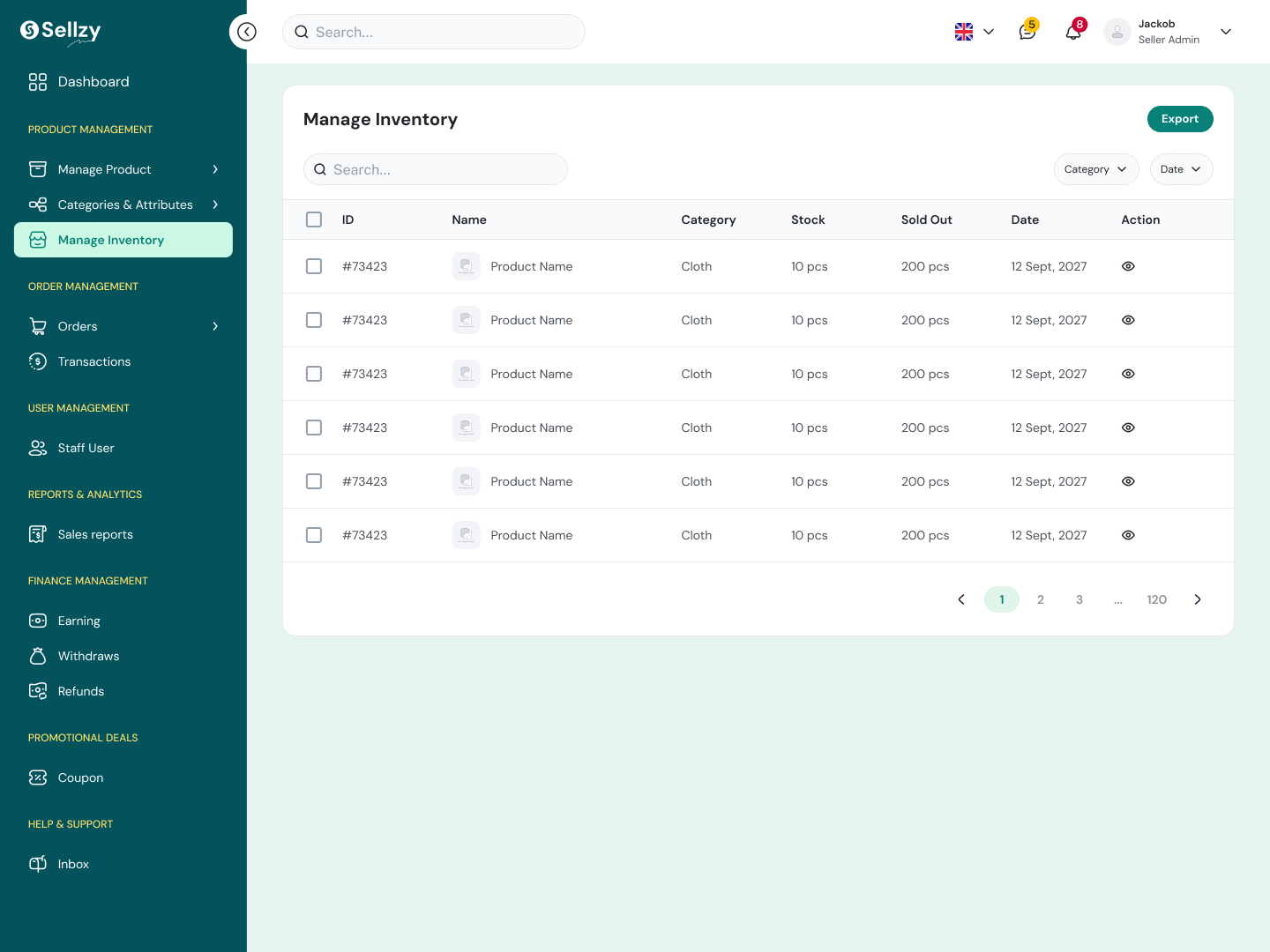1270x952 pixels.
Task: Click the Export button
Action: (x=1180, y=118)
